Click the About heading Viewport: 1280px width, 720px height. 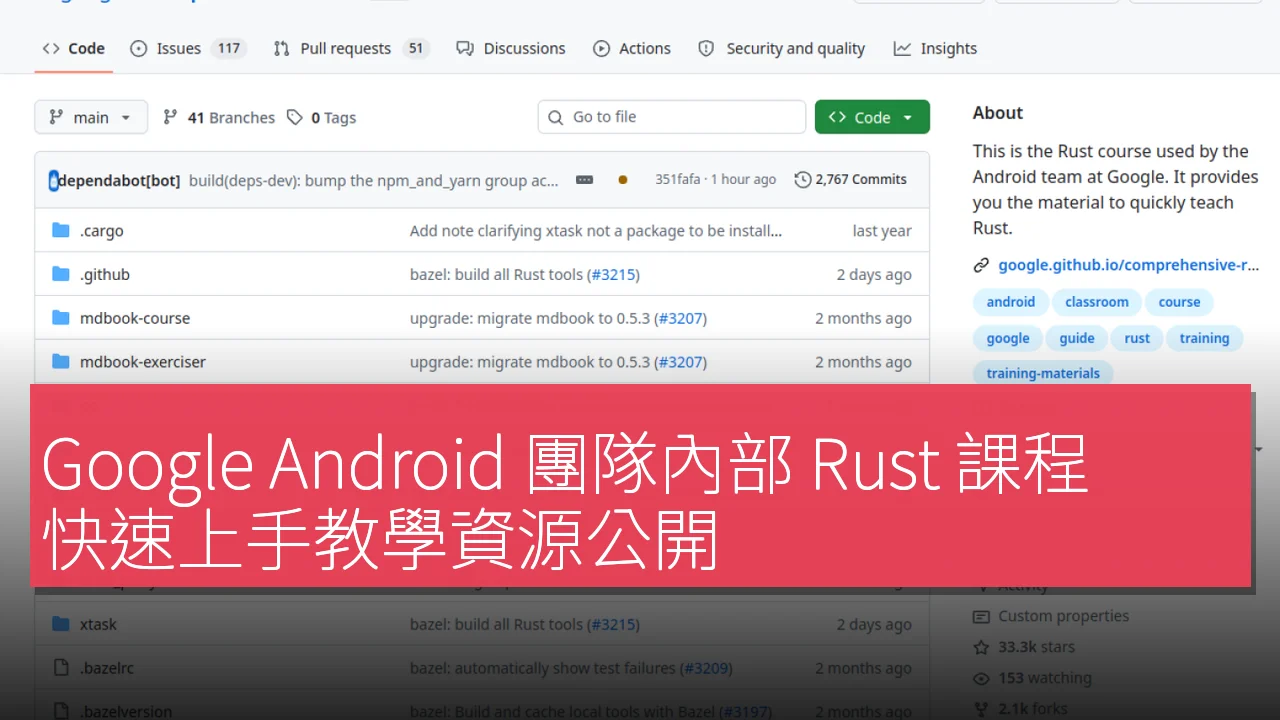998,113
